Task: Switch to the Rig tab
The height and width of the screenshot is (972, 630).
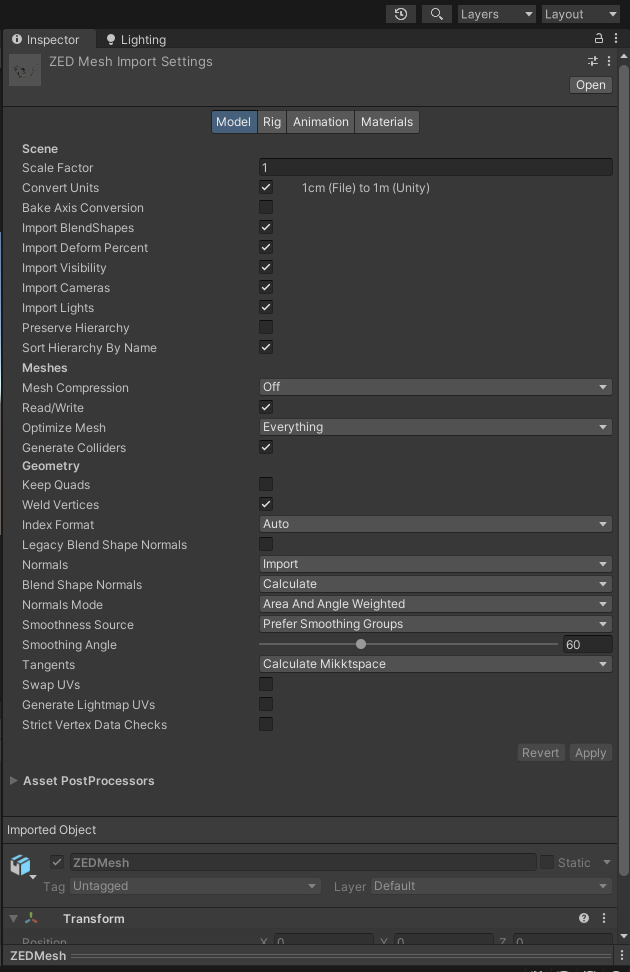Action: [272, 122]
